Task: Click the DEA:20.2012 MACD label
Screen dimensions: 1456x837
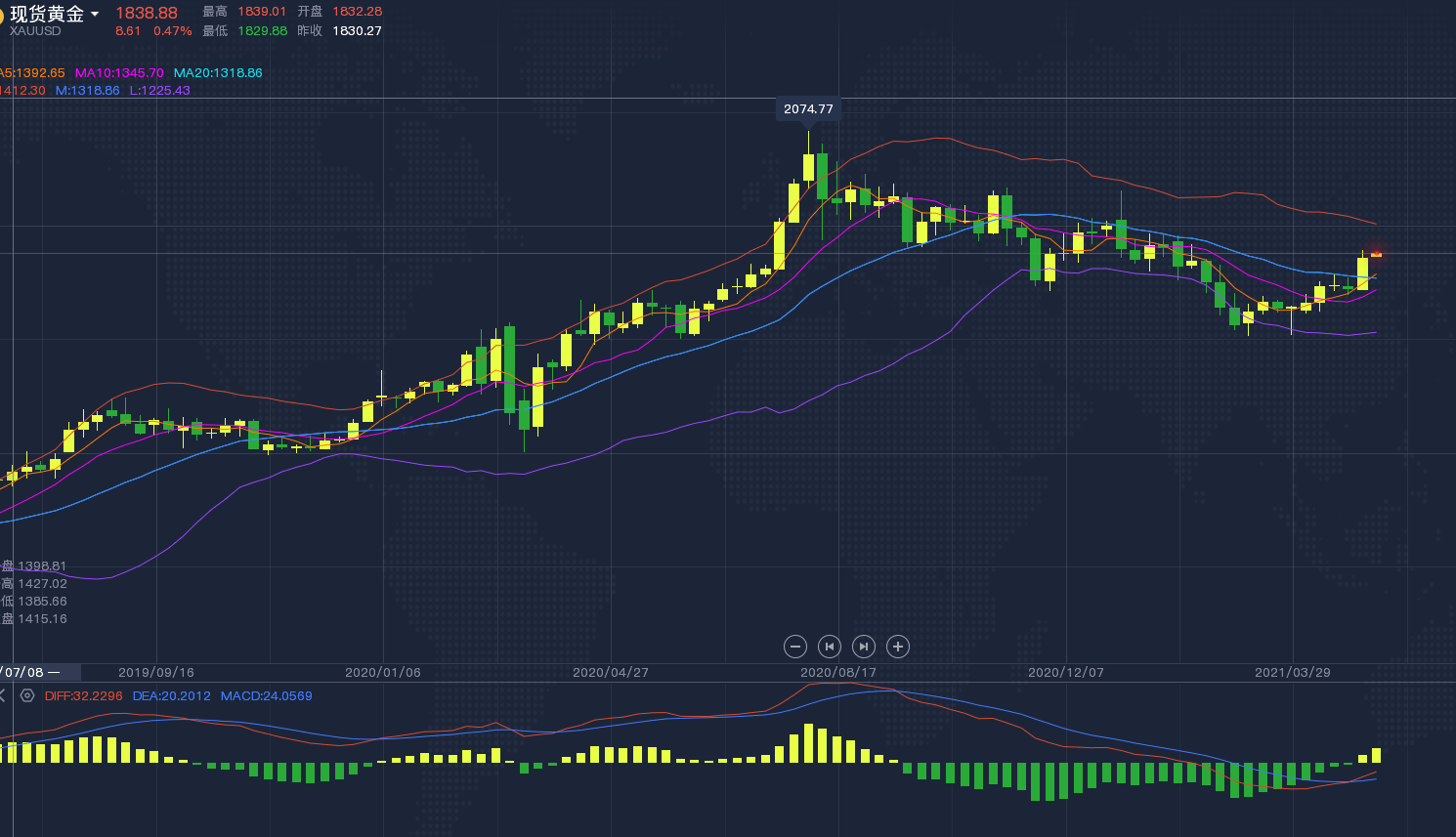Action: (x=171, y=696)
